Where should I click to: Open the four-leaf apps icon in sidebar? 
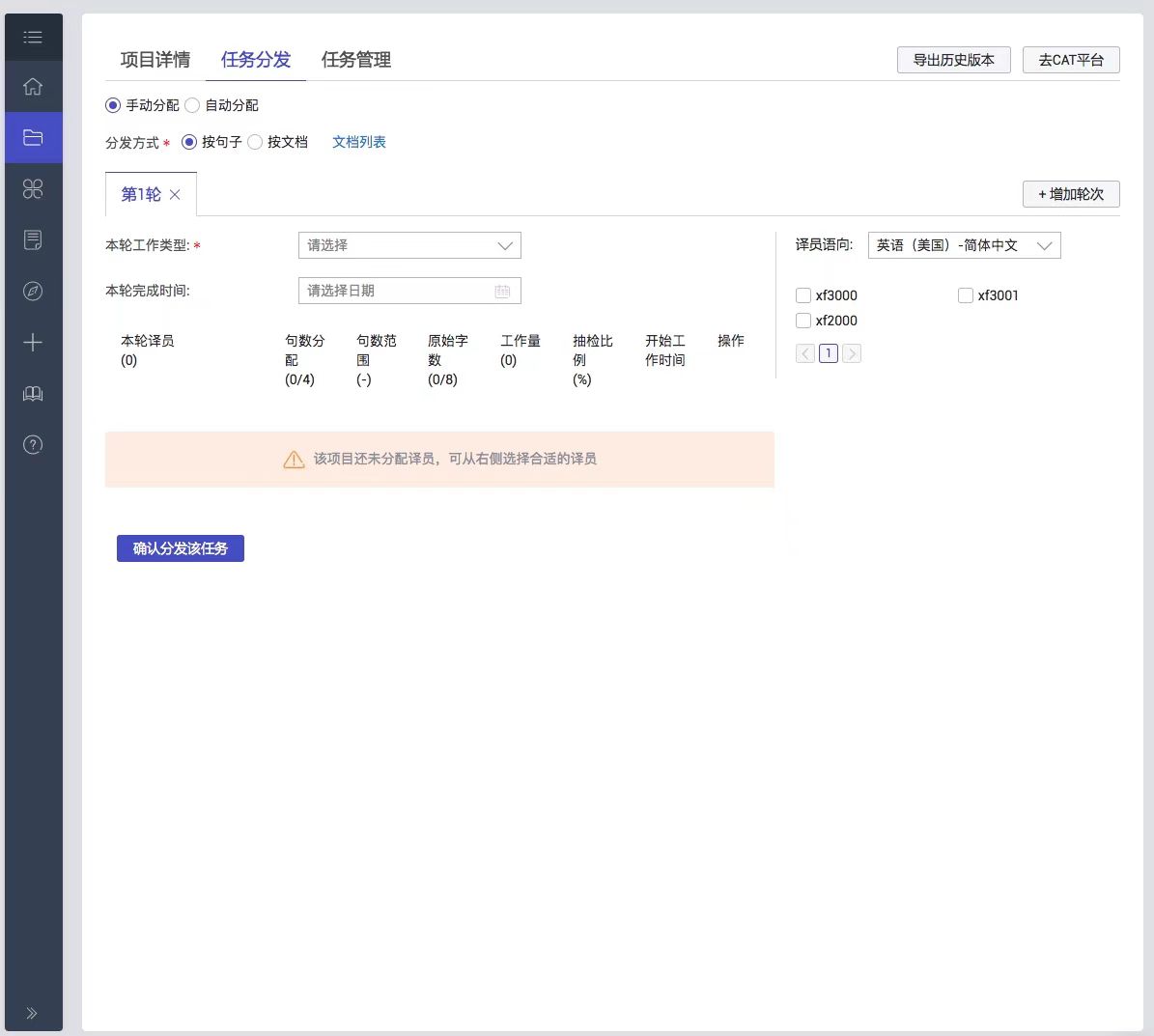33,188
